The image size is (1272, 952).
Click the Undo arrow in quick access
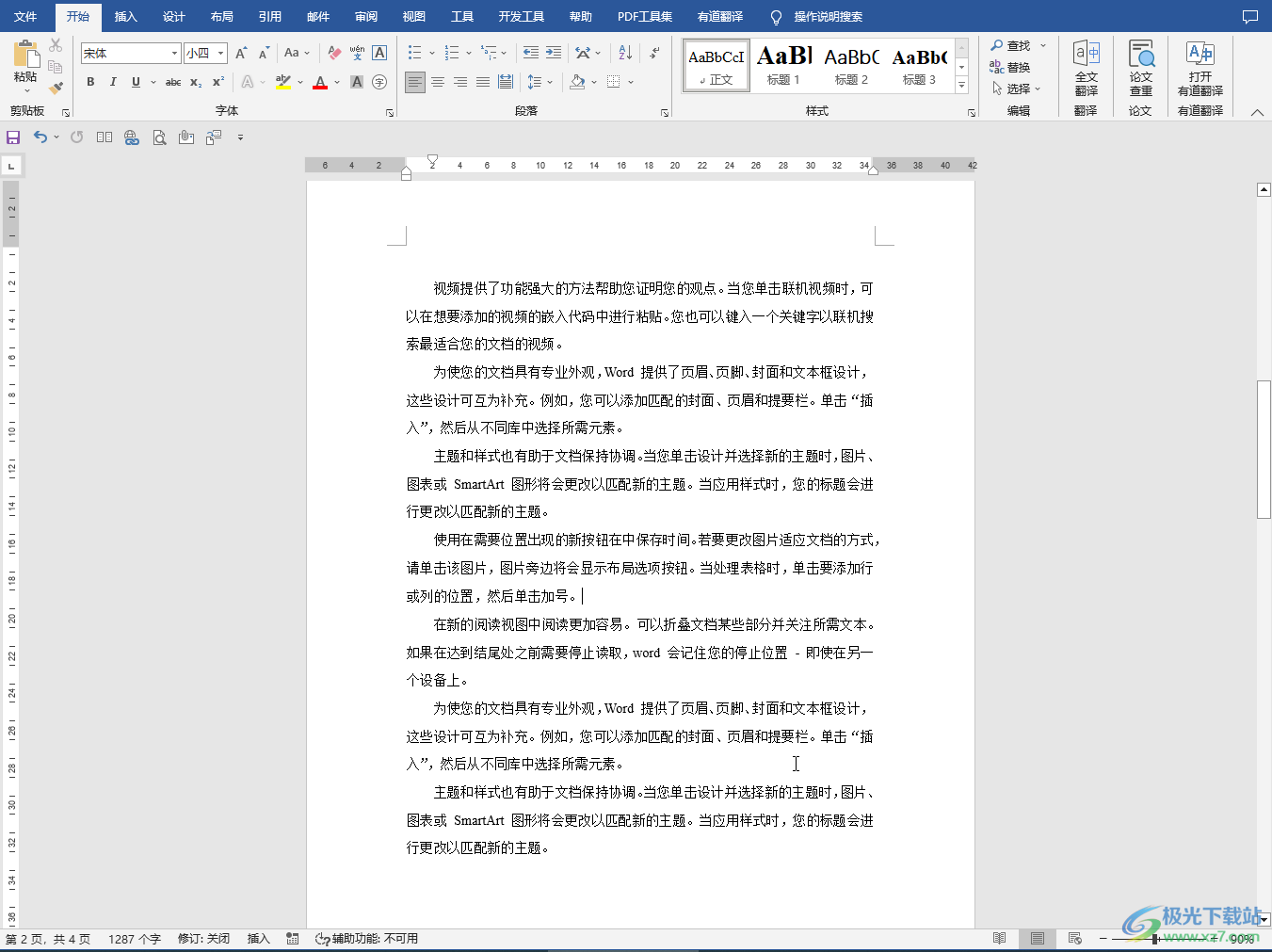(40, 137)
